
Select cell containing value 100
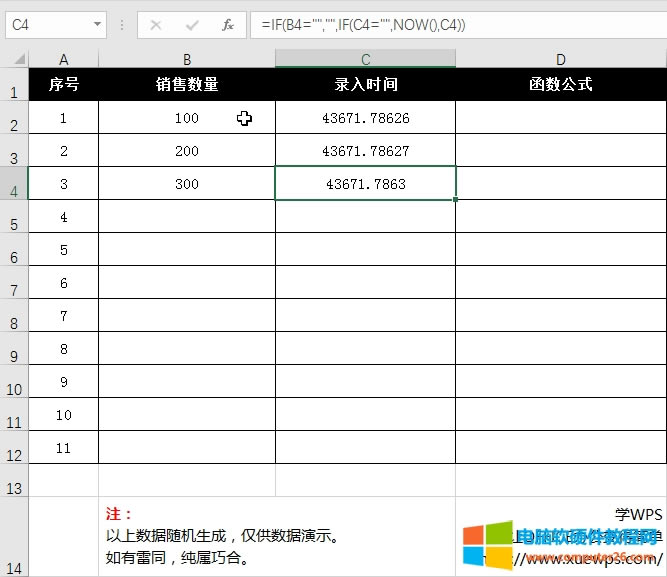tap(187, 118)
